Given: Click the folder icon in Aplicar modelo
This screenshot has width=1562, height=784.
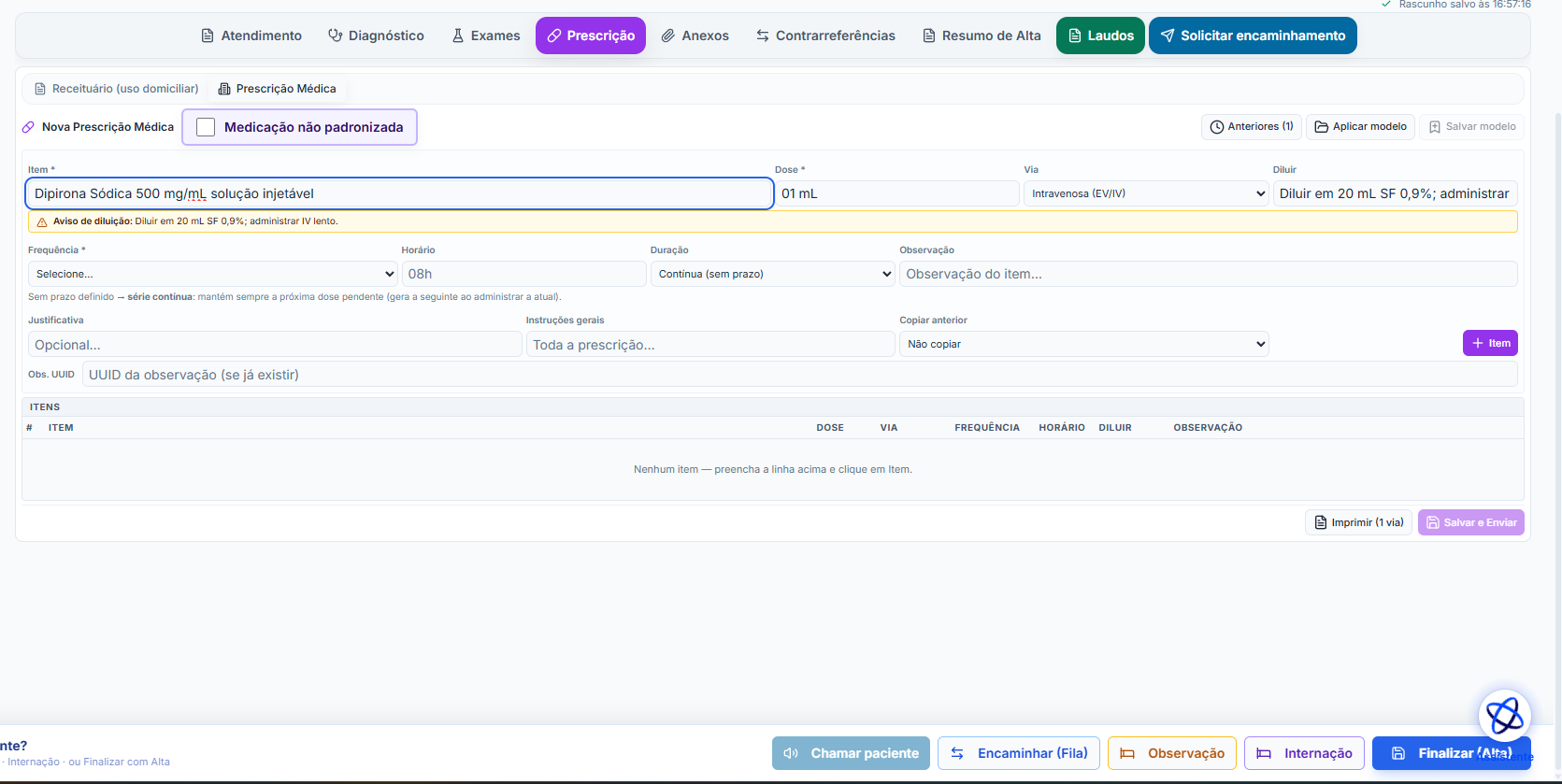Looking at the screenshot, I should point(1322,127).
